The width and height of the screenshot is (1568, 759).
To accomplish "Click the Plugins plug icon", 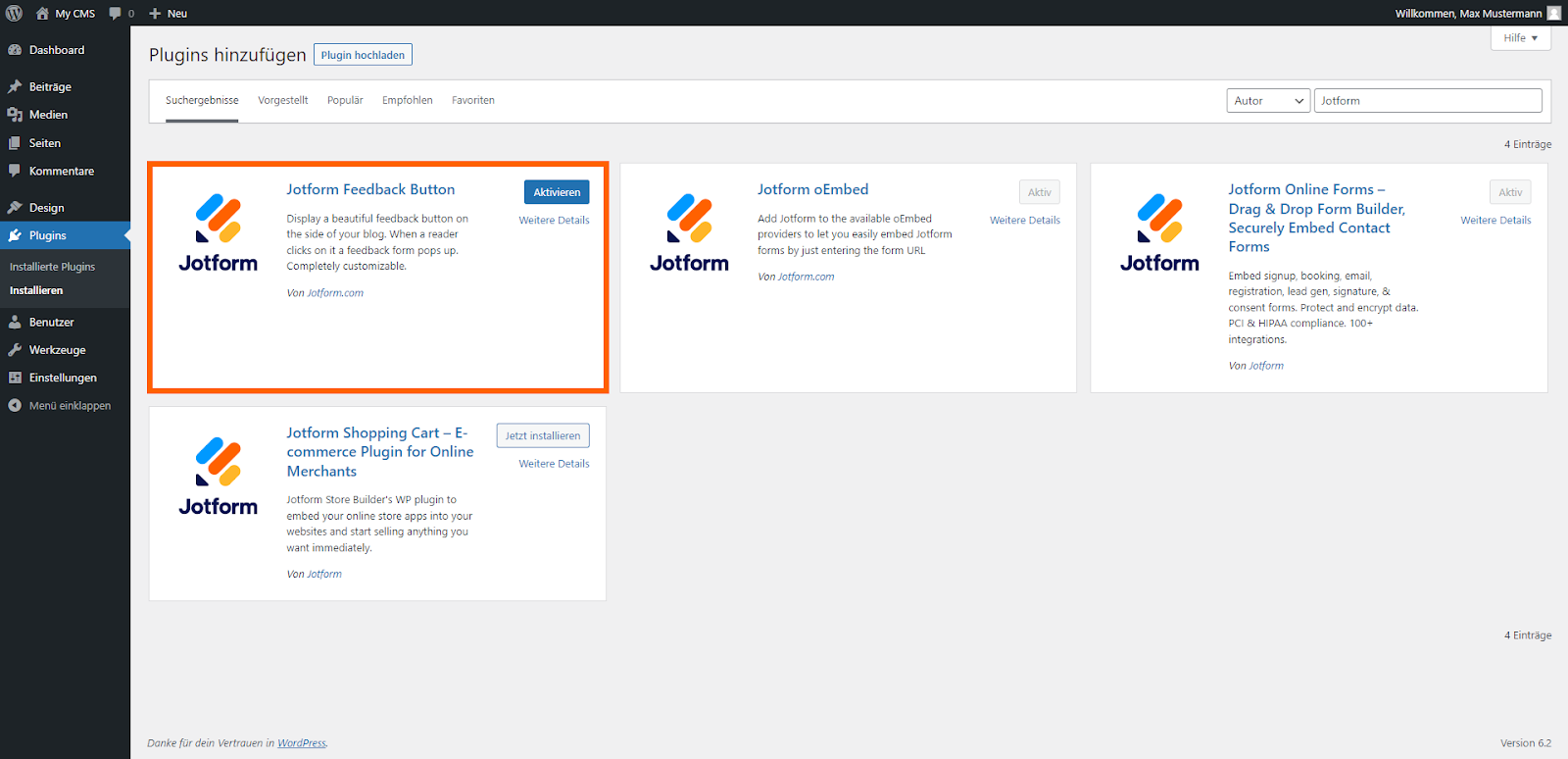I will point(15,235).
